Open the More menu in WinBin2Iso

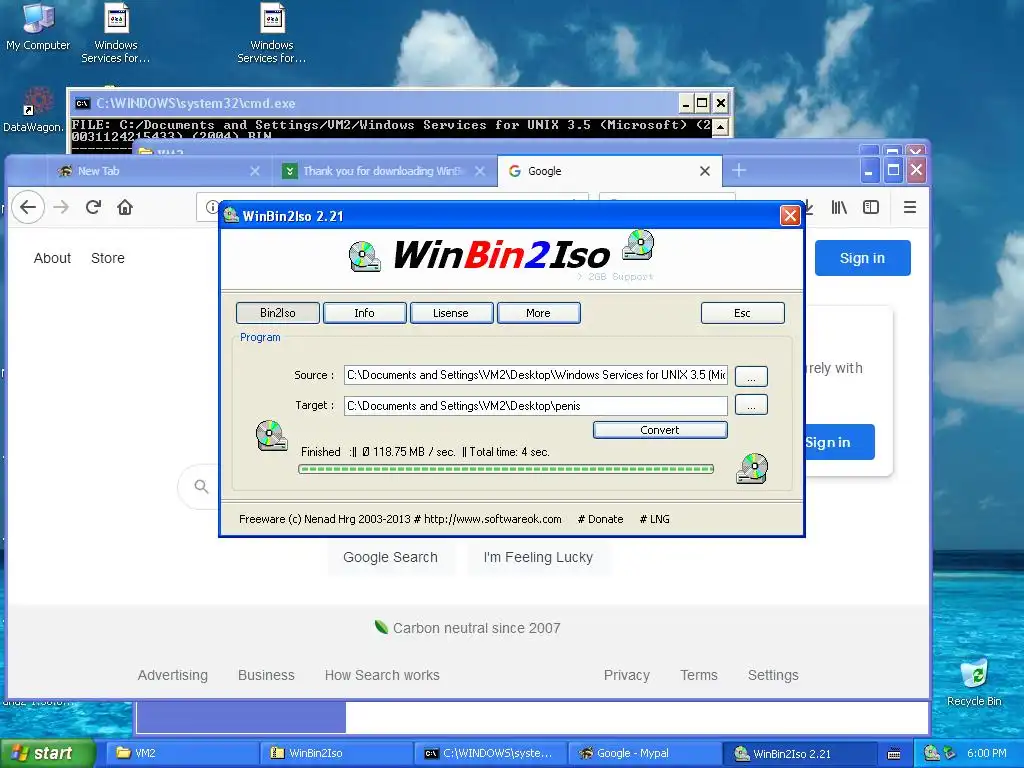point(538,313)
